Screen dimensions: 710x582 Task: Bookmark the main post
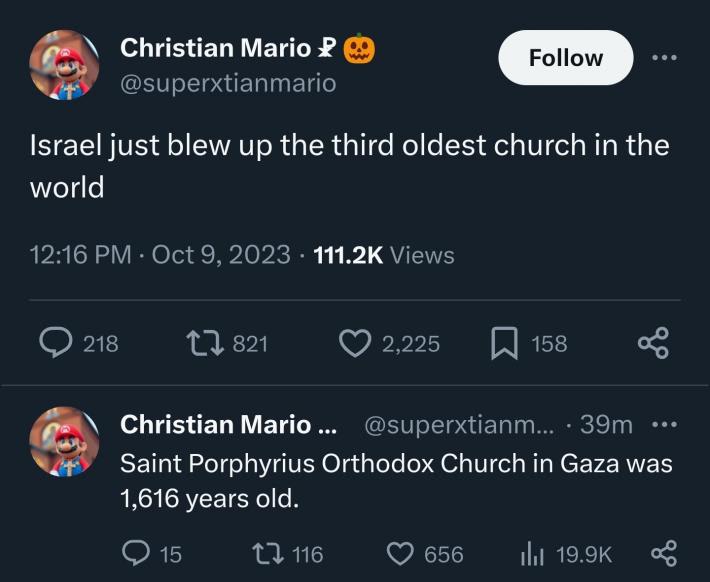click(x=504, y=344)
